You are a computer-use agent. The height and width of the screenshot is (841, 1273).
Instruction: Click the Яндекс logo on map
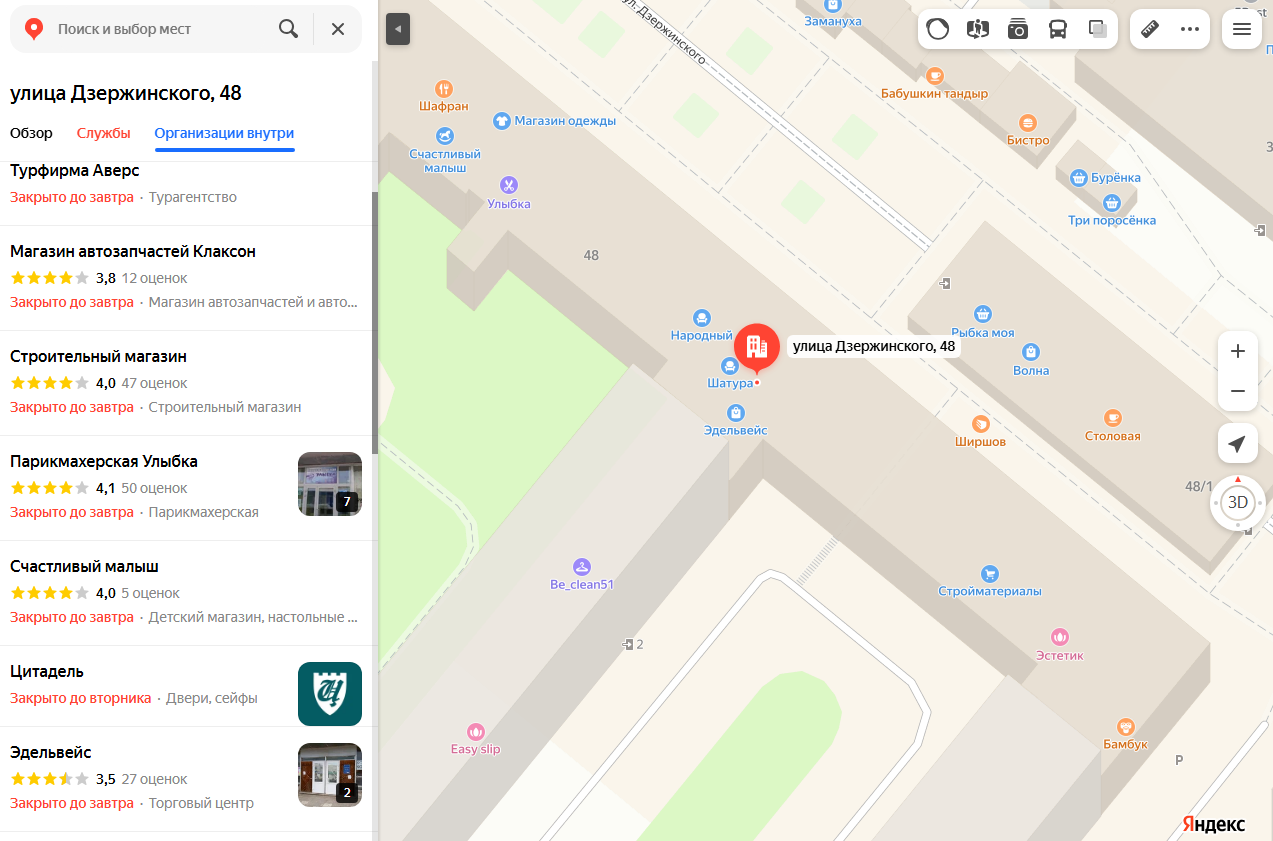1214,824
